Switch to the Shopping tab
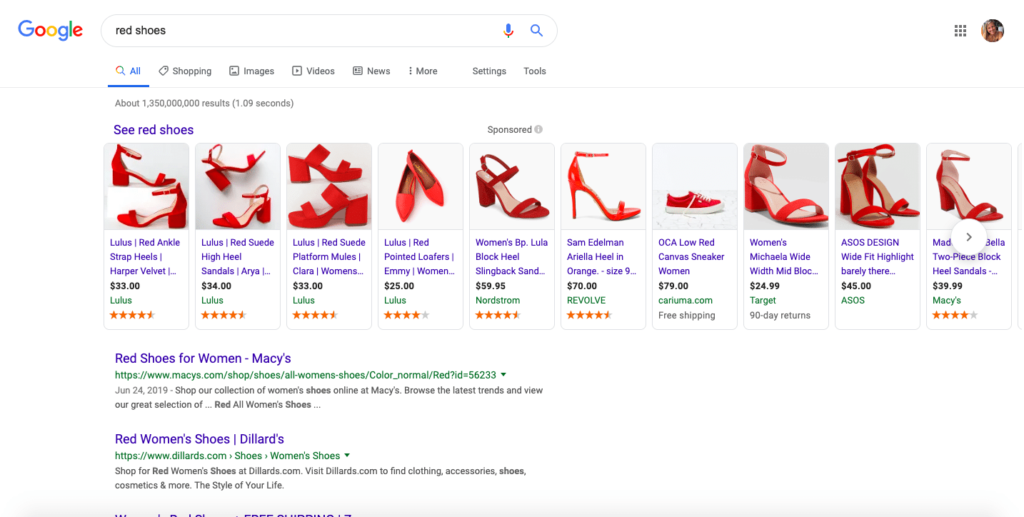The width and height of the screenshot is (1024, 517). [x=185, y=71]
